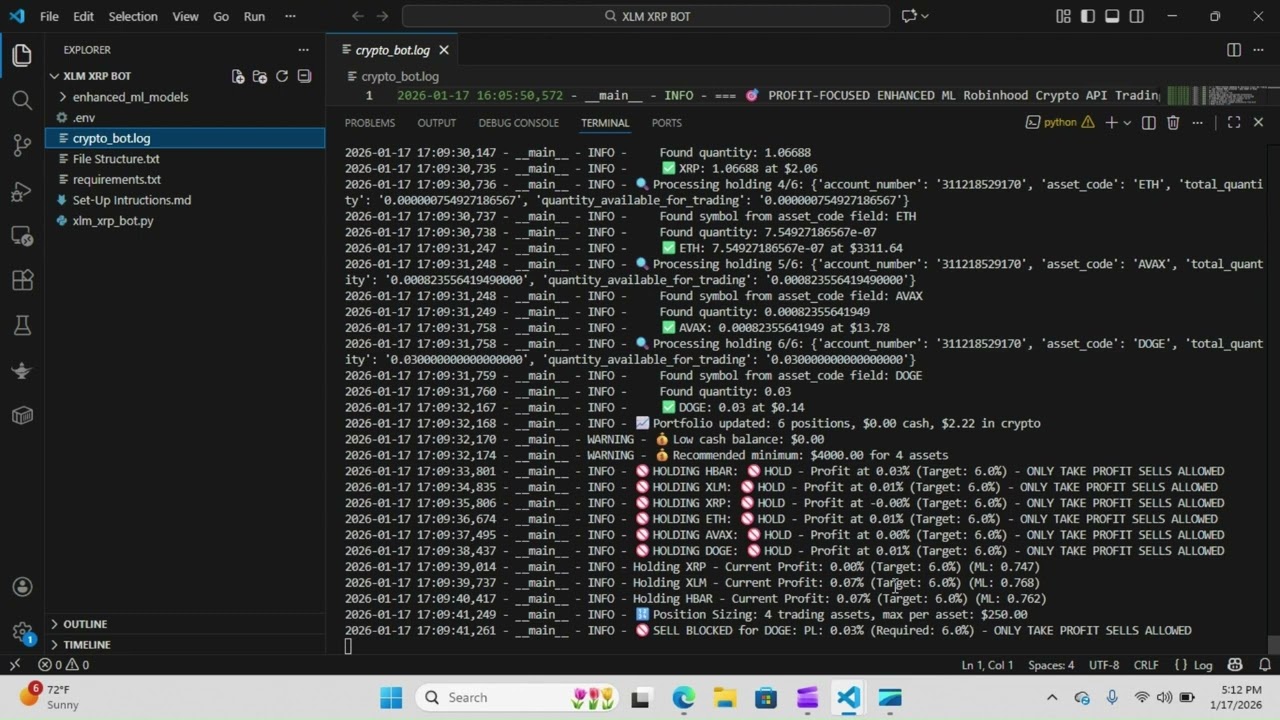Collapse all folders in Explorer
The height and width of the screenshot is (720, 1280).
(x=304, y=76)
